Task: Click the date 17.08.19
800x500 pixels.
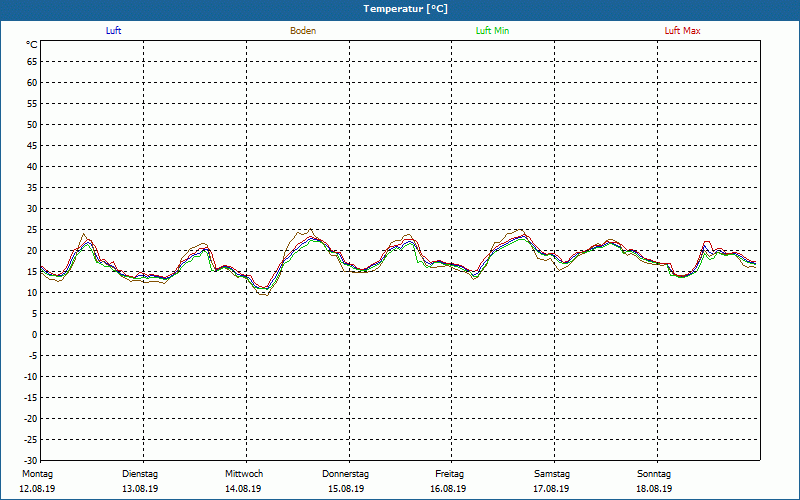Action: pyautogui.click(x=552, y=489)
